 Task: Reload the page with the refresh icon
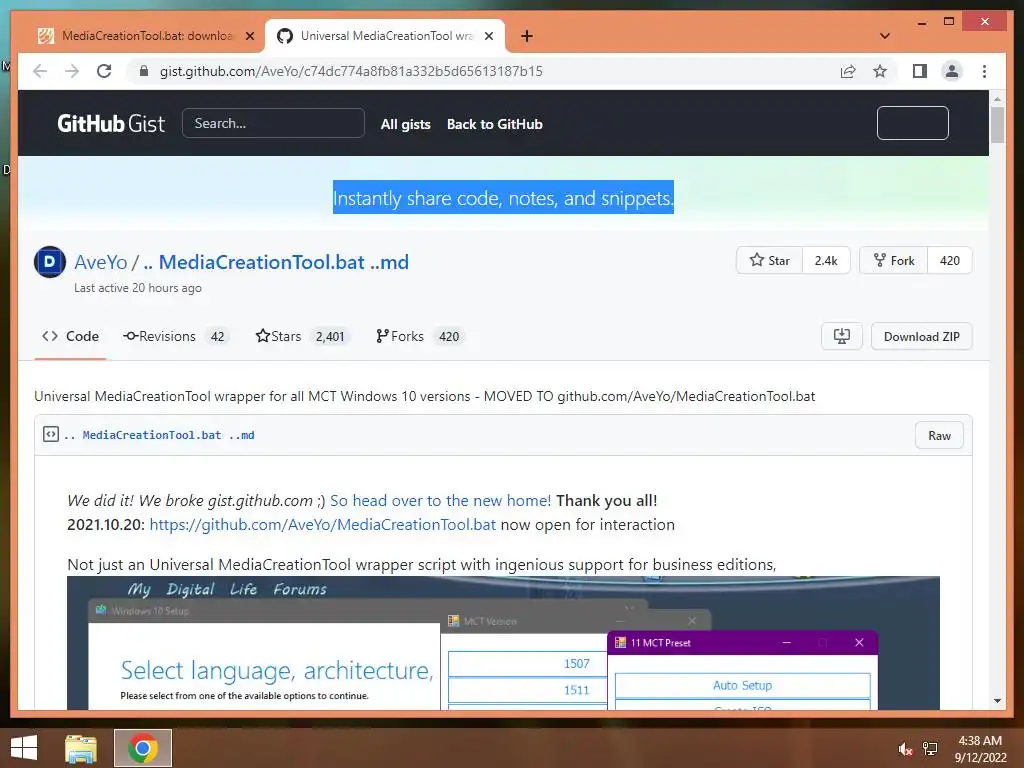pos(104,71)
